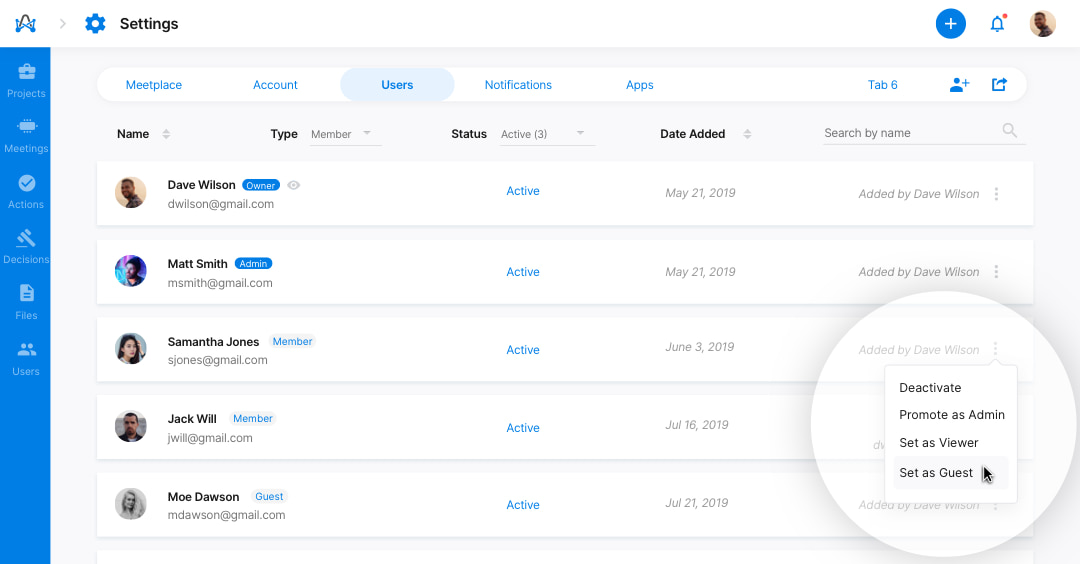Viewport: 1080px width, 564px height.
Task: Choose Set as Guest menu item
Action: coord(951,472)
